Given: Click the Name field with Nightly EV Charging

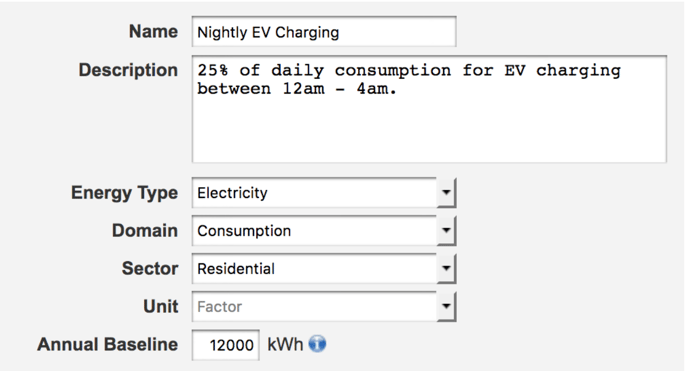Looking at the screenshot, I should point(324,32).
